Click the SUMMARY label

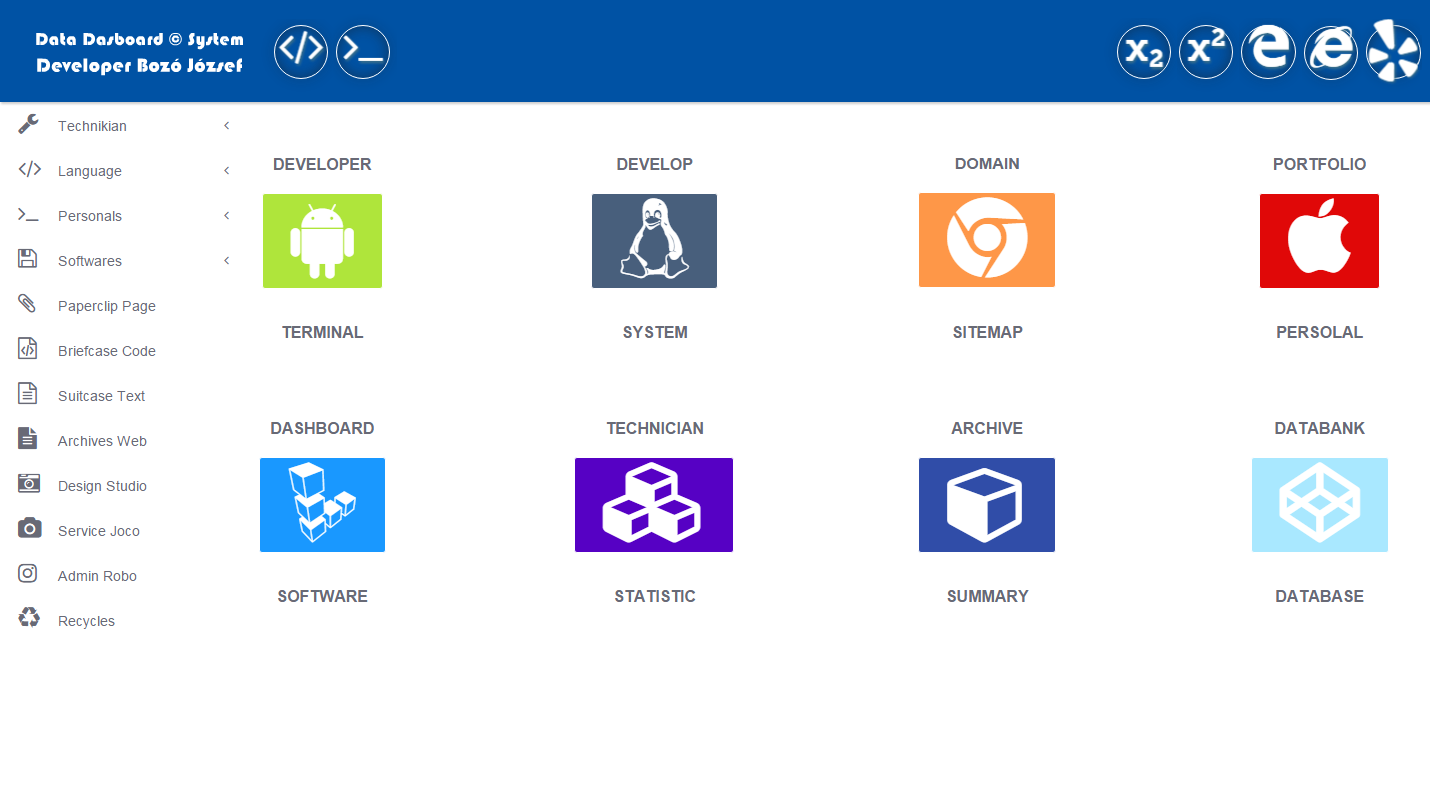pyautogui.click(x=987, y=596)
